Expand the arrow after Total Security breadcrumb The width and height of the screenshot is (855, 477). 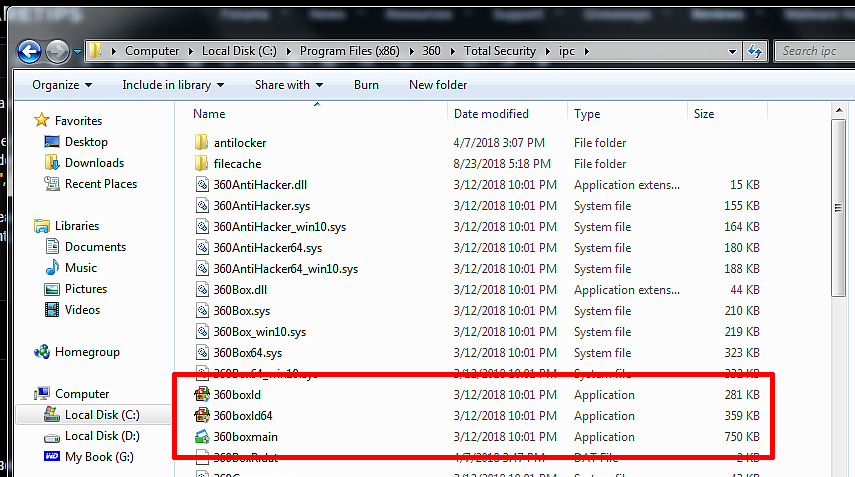click(547, 51)
